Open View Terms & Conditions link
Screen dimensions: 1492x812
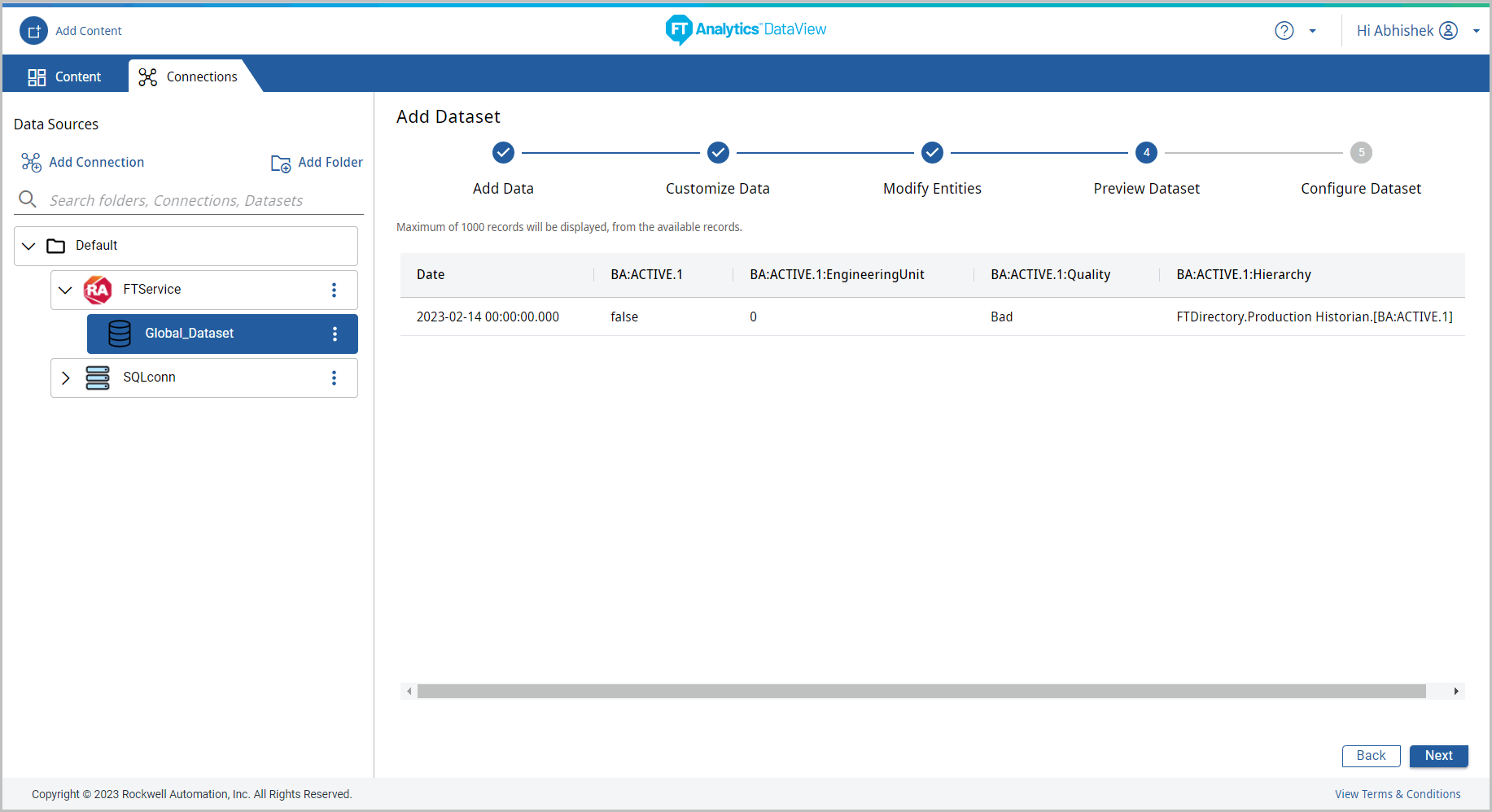(x=1398, y=795)
